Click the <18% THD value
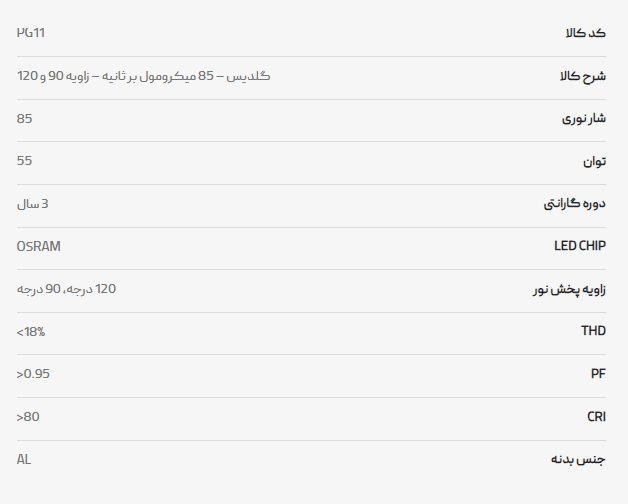The image size is (628, 504). (31, 332)
